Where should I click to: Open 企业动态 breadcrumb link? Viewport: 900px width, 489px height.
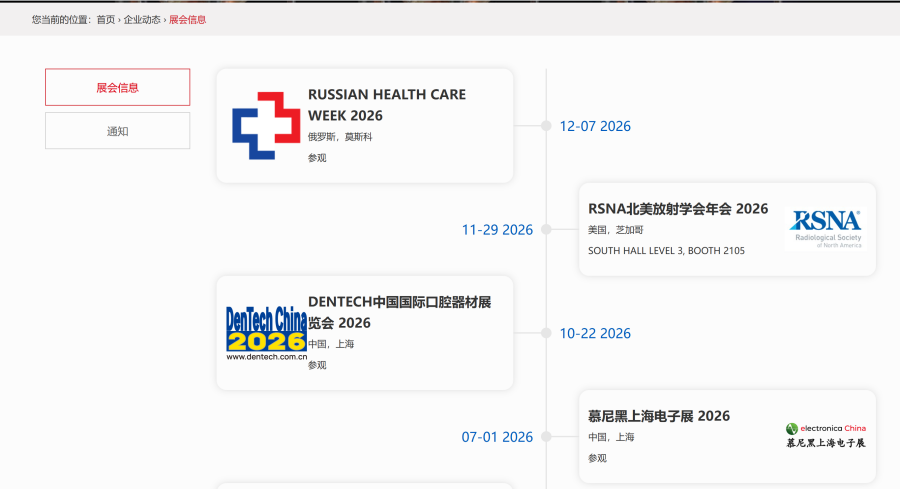coord(142,20)
